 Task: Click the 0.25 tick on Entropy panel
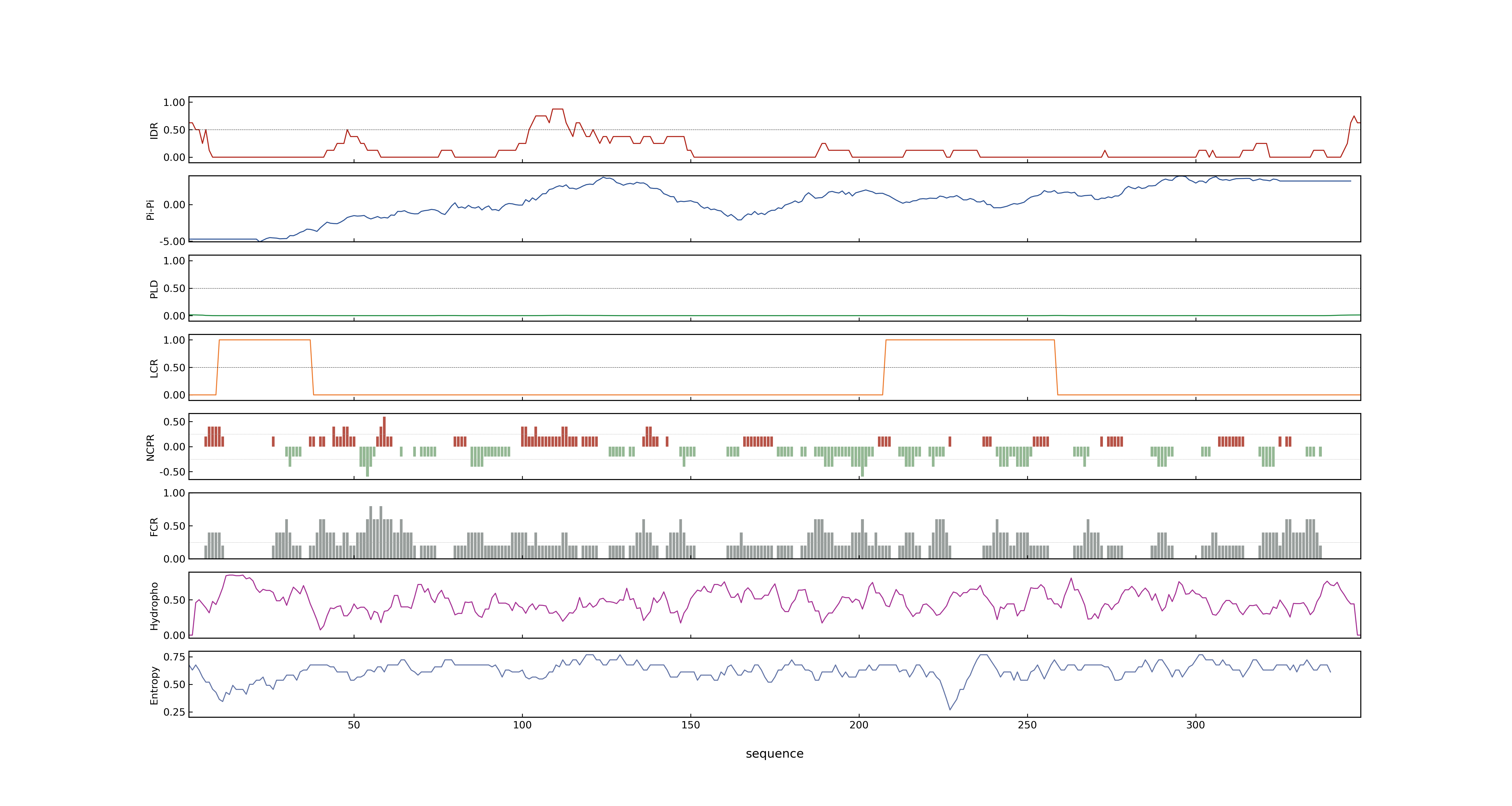(x=174, y=712)
